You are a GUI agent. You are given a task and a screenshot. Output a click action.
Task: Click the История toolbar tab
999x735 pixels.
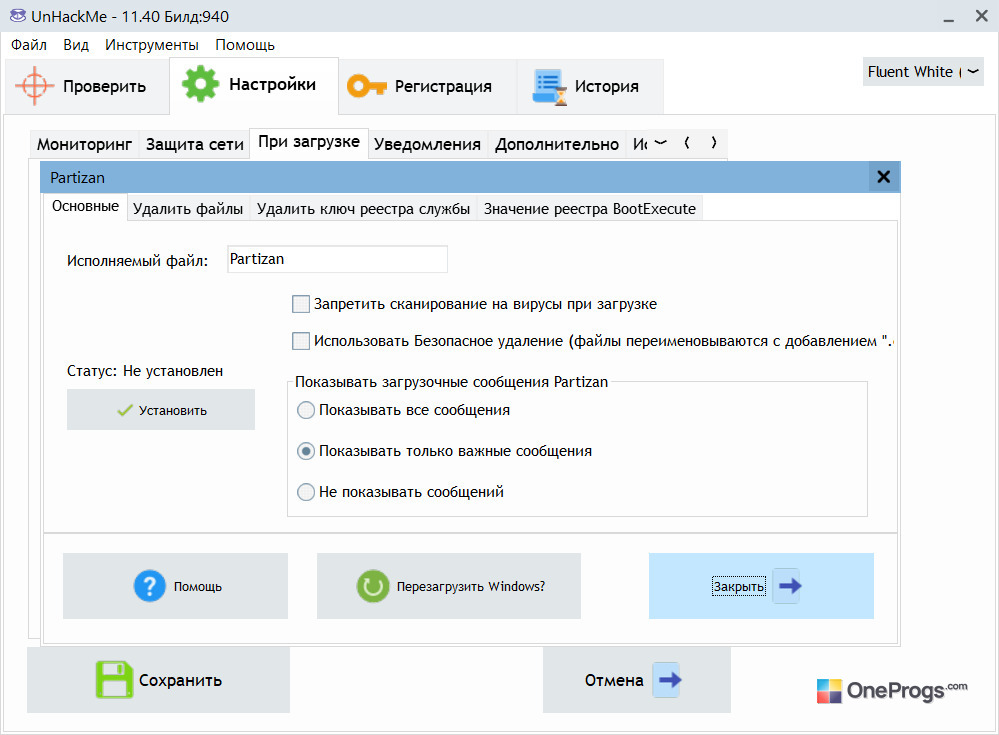pos(590,87)
